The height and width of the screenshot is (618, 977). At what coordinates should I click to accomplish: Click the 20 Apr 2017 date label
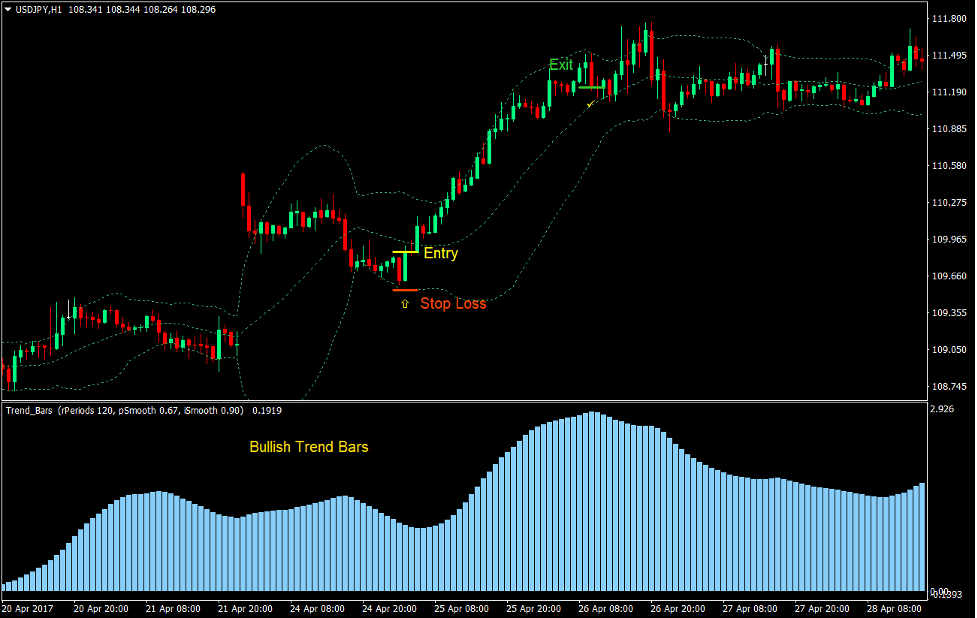[x=28, y=606]
